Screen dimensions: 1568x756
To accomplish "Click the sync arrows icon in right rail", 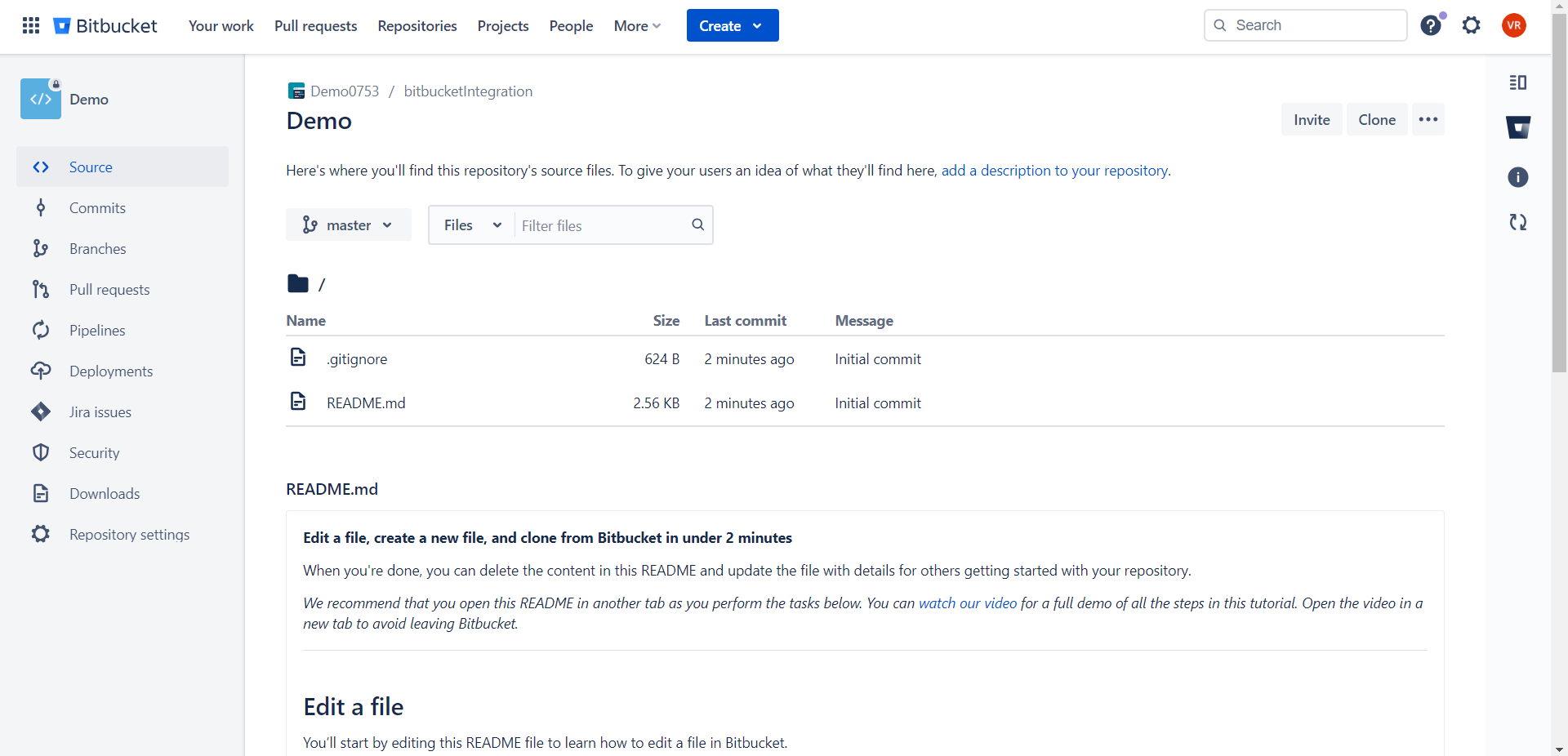I will tap(1517, 222).
